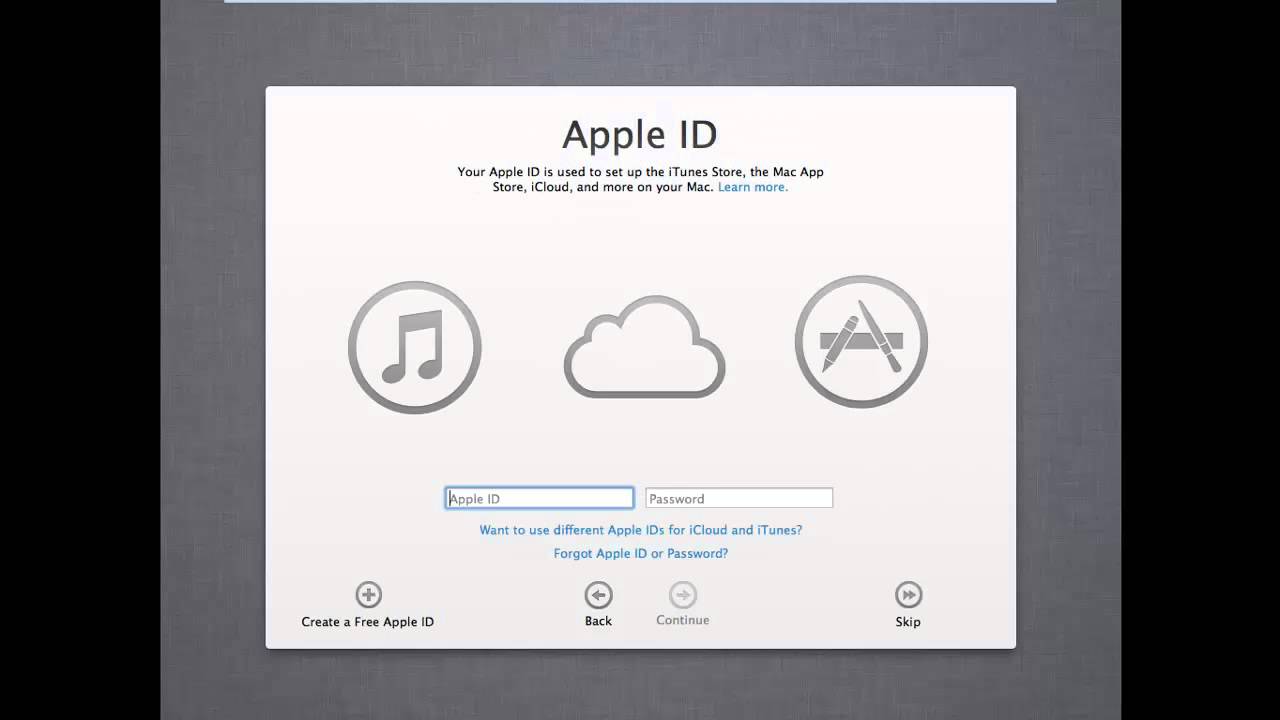
Task: Click the Create a Free Apple ID label
Action: pos(368,622)
